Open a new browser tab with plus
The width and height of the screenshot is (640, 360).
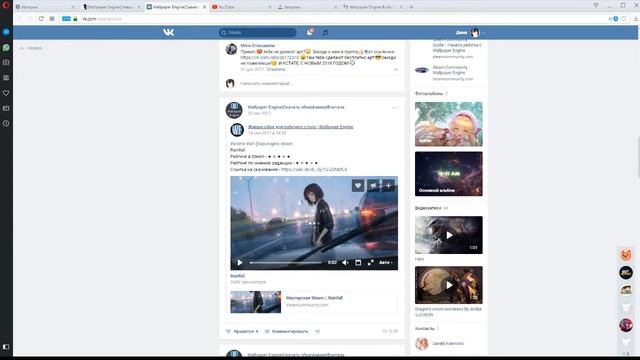point(411,7)
